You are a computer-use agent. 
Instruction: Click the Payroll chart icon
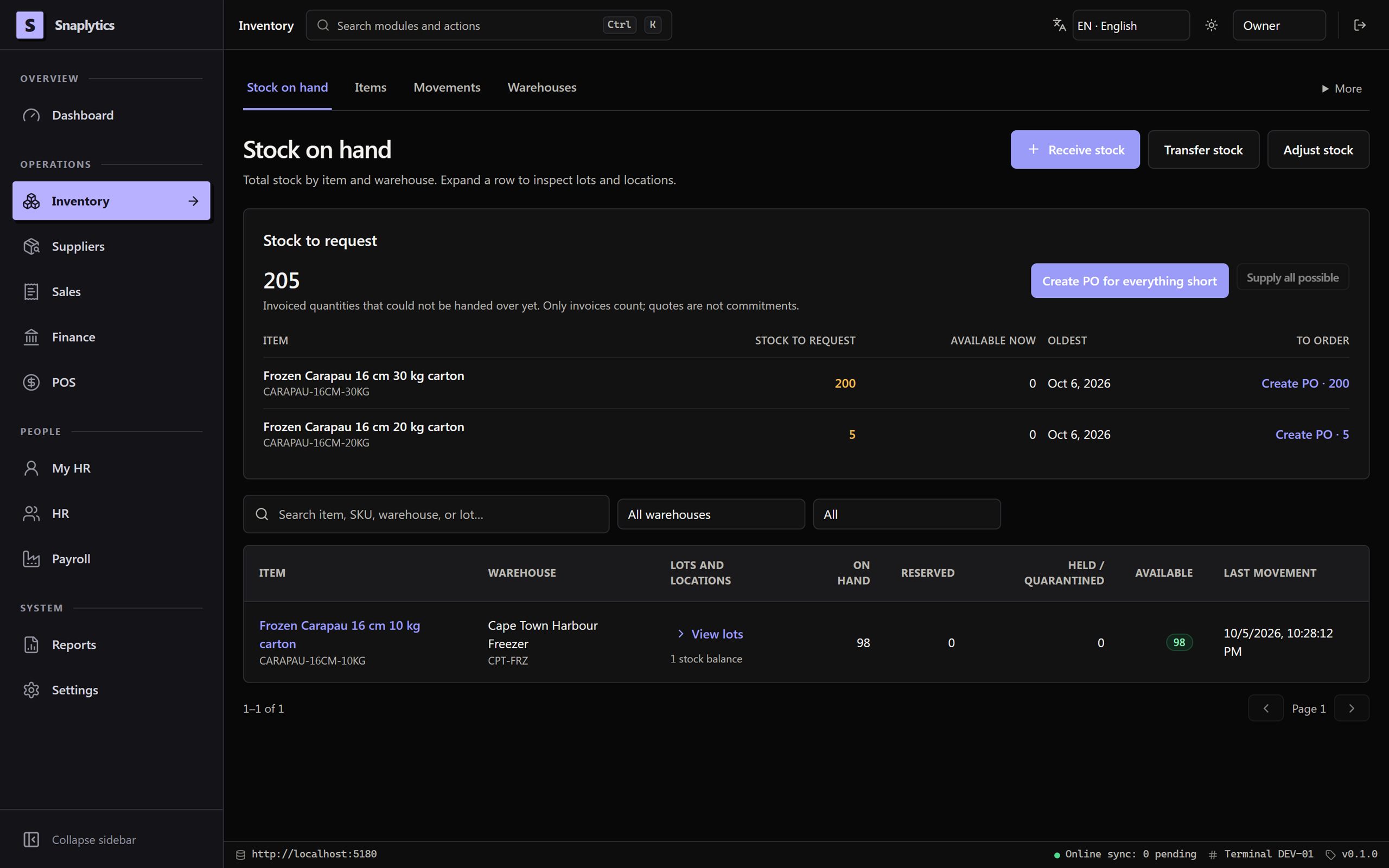click(31, 559)
